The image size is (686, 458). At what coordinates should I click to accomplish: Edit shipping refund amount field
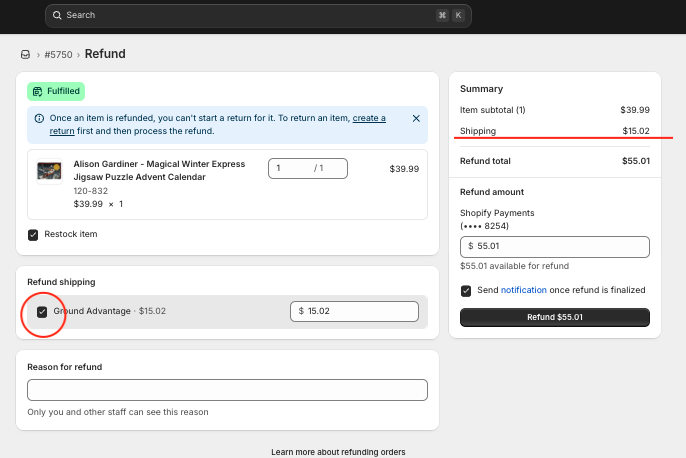click(x=354, y=311)
